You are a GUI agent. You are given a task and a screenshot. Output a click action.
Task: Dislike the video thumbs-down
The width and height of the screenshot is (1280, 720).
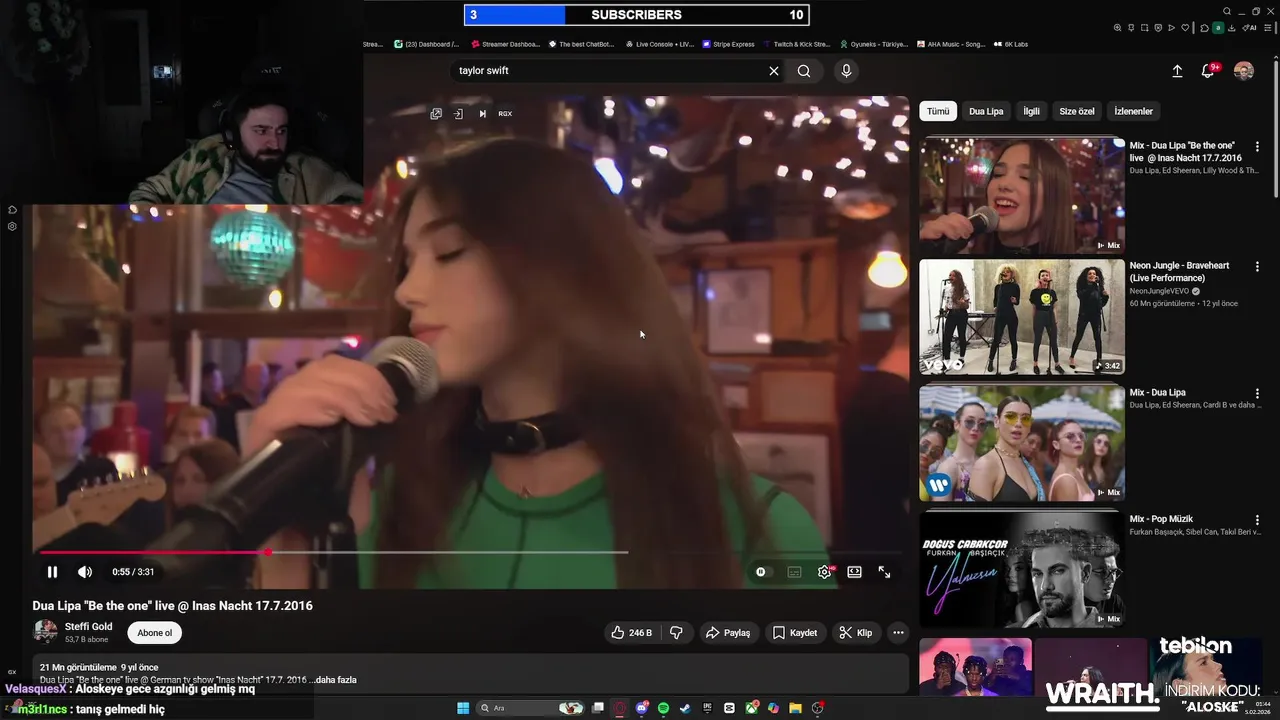[676, 633]
